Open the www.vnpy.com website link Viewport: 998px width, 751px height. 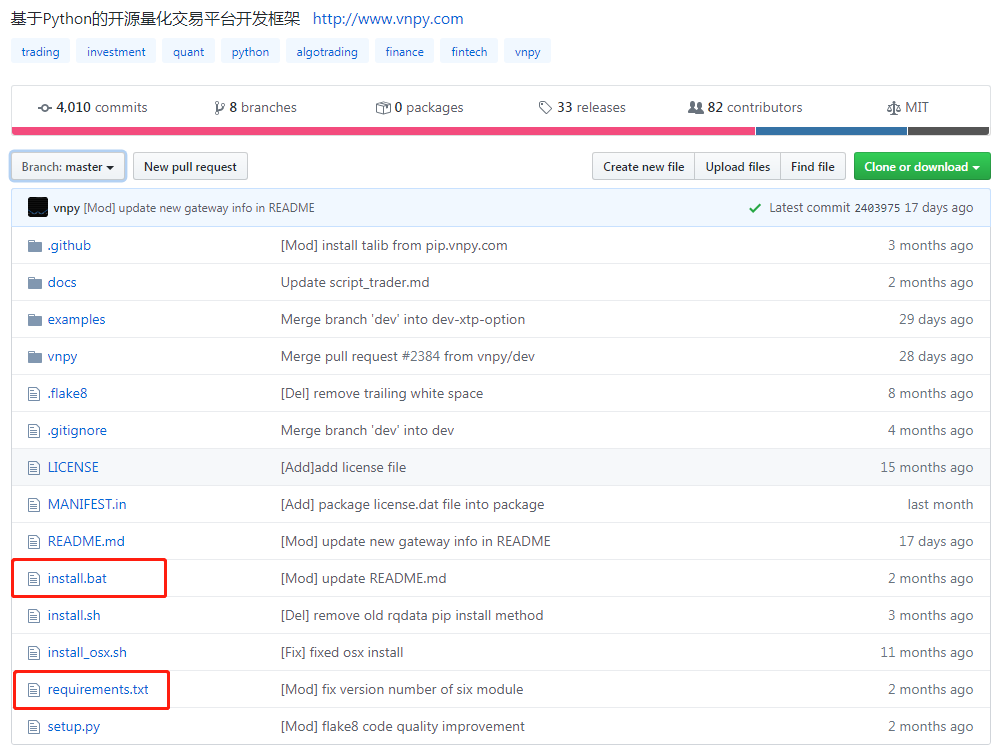[388, 18]
